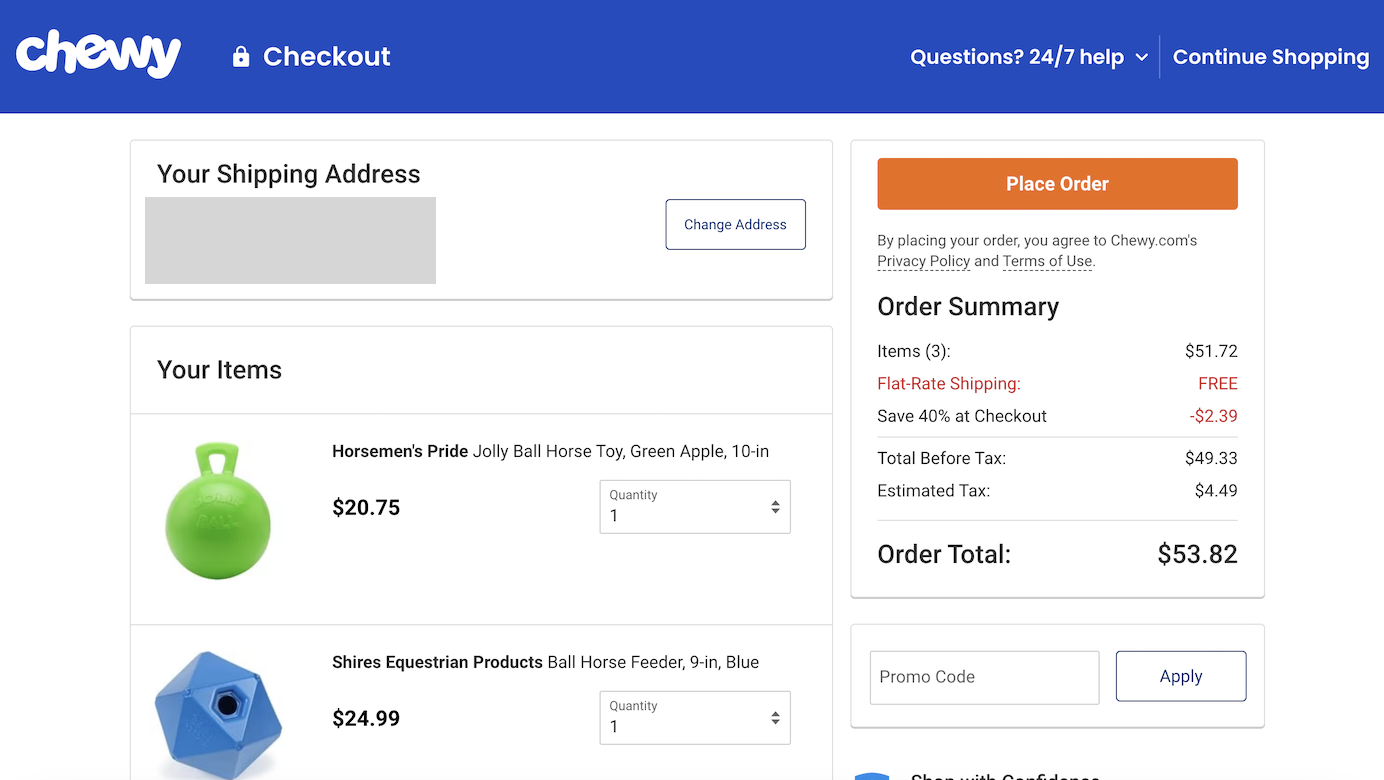Image resolution: width=1384 pixels, height=780 pixels.
Task: Click the Promo Code input field
Action: tap(983, 677)
